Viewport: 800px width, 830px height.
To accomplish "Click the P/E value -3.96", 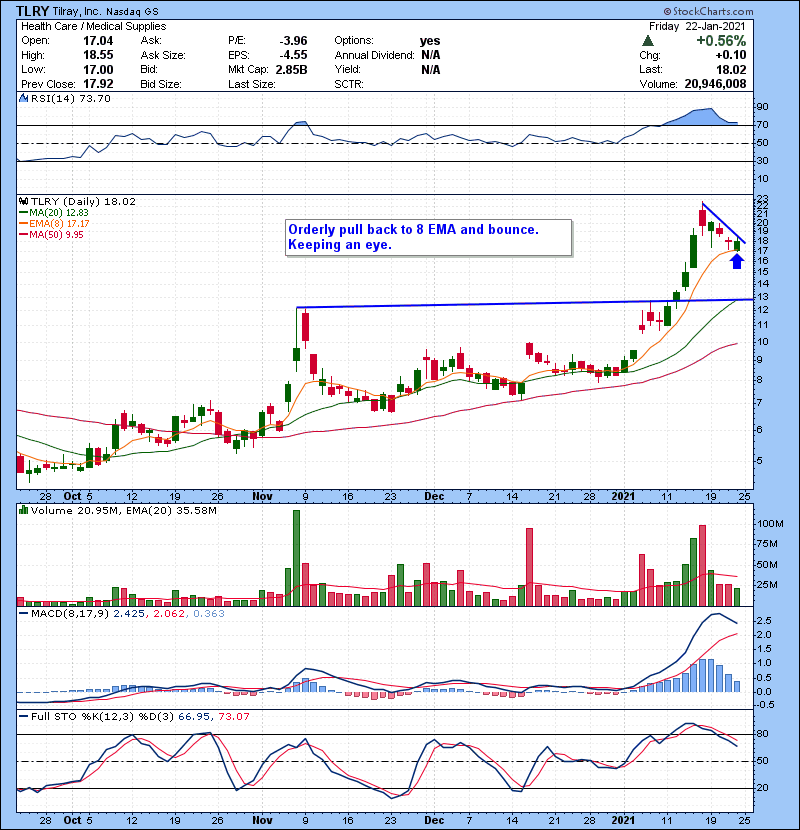I will tap(293, 41).
